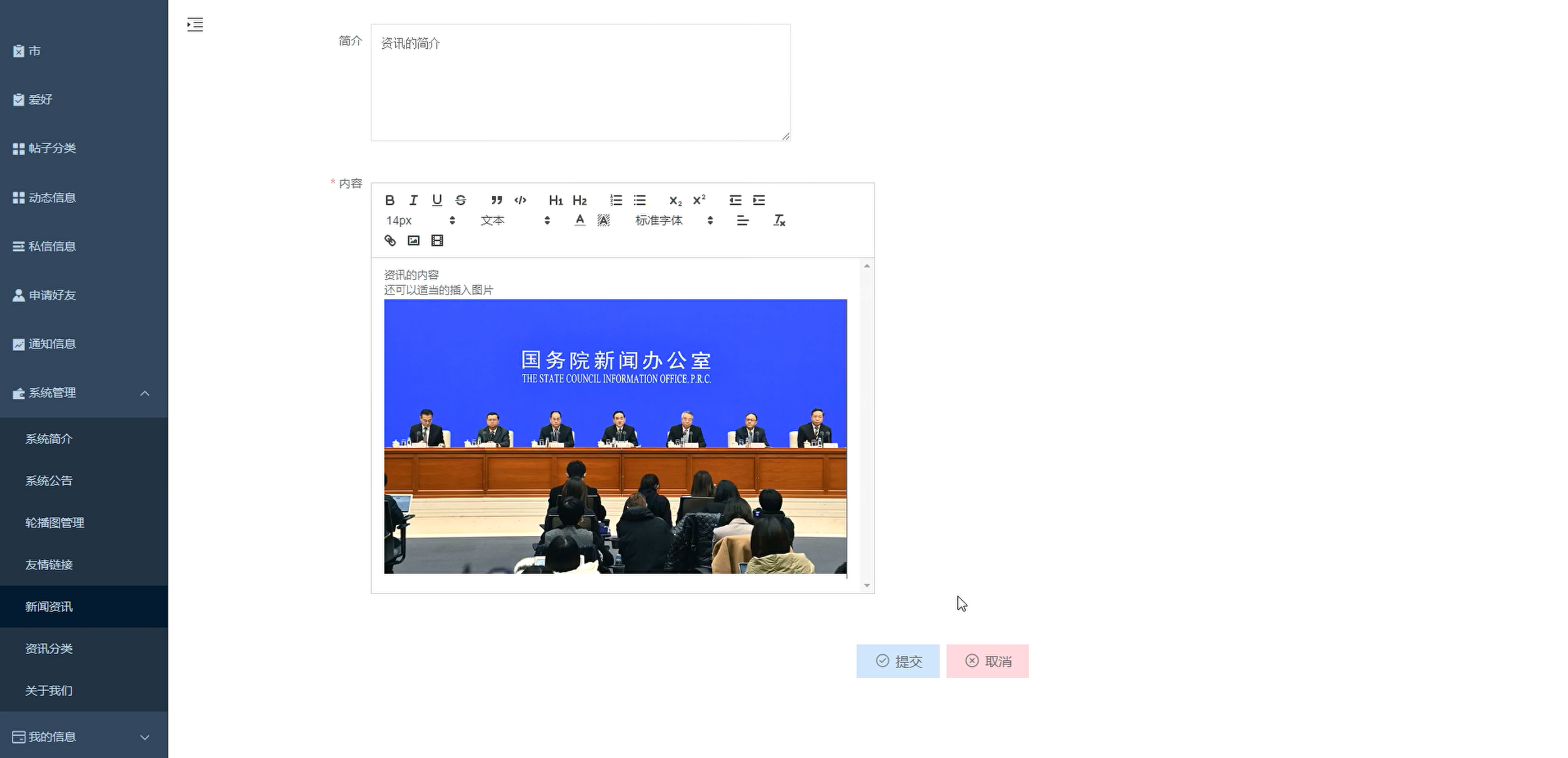Image resolution: width=1568 pixels, height=758 pixels.
Task: Expand the 我的信息 menu group
Action: click(84, 737)
